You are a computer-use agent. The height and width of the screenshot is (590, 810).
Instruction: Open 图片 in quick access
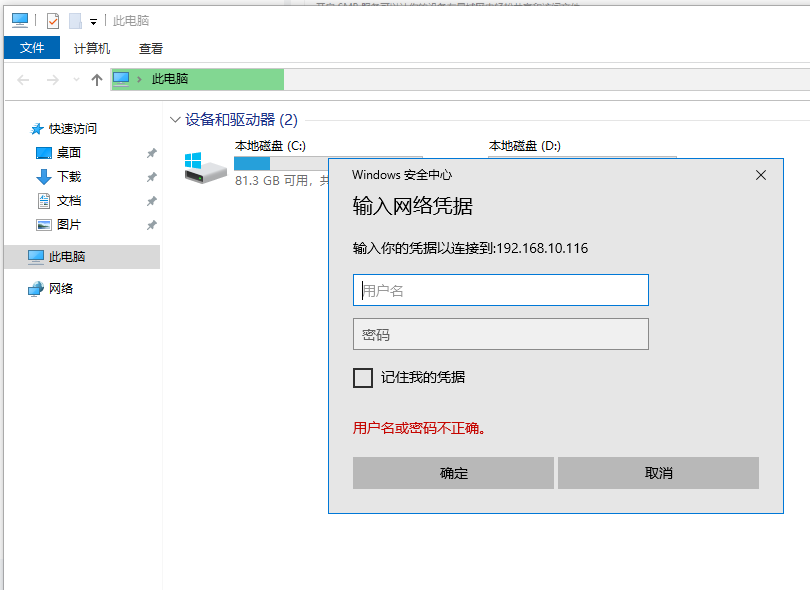point(69,225)
